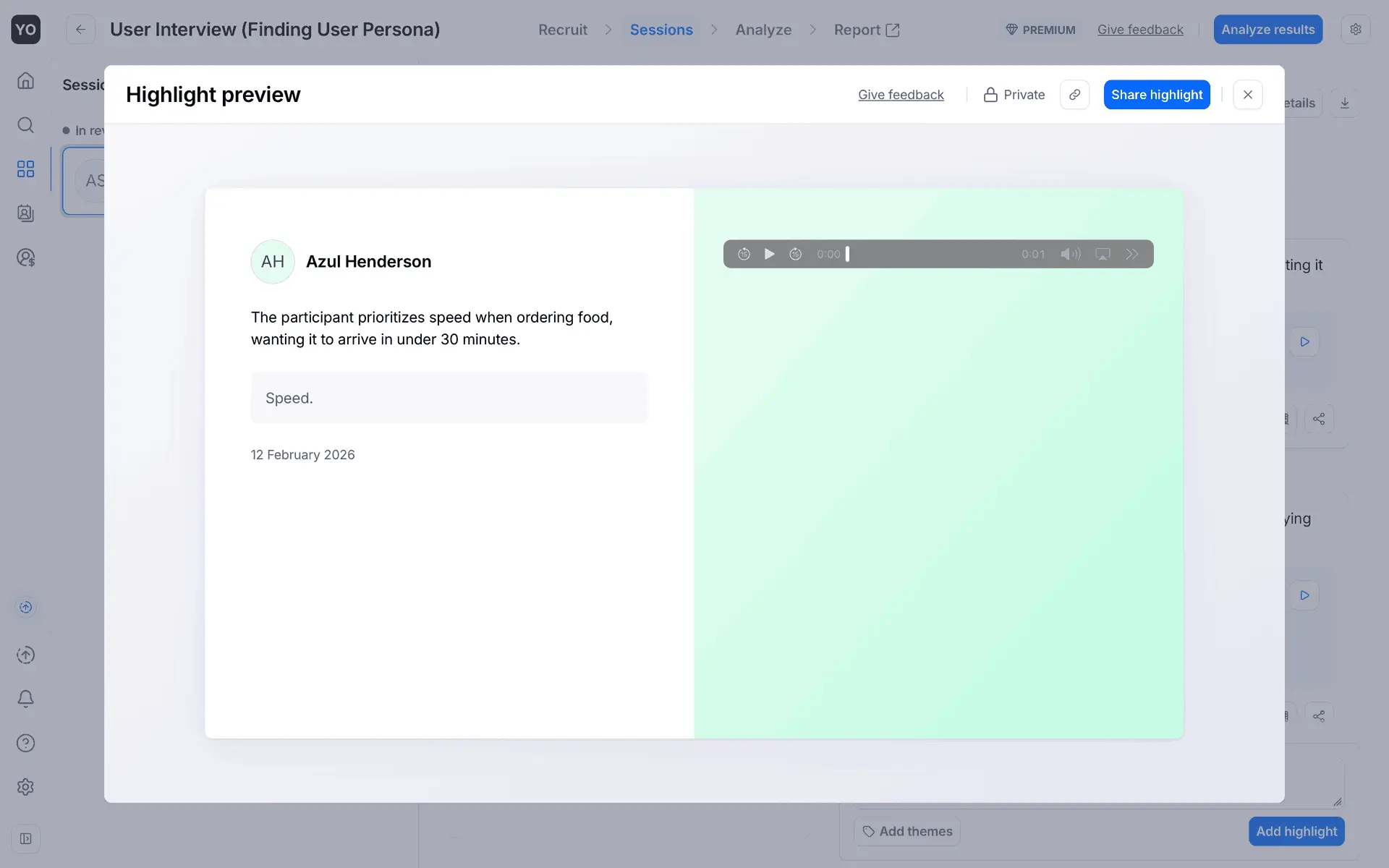This screenshot has width=1389, height=868.
Task: Open Report in new window
Action: click(x=866, y=30)
